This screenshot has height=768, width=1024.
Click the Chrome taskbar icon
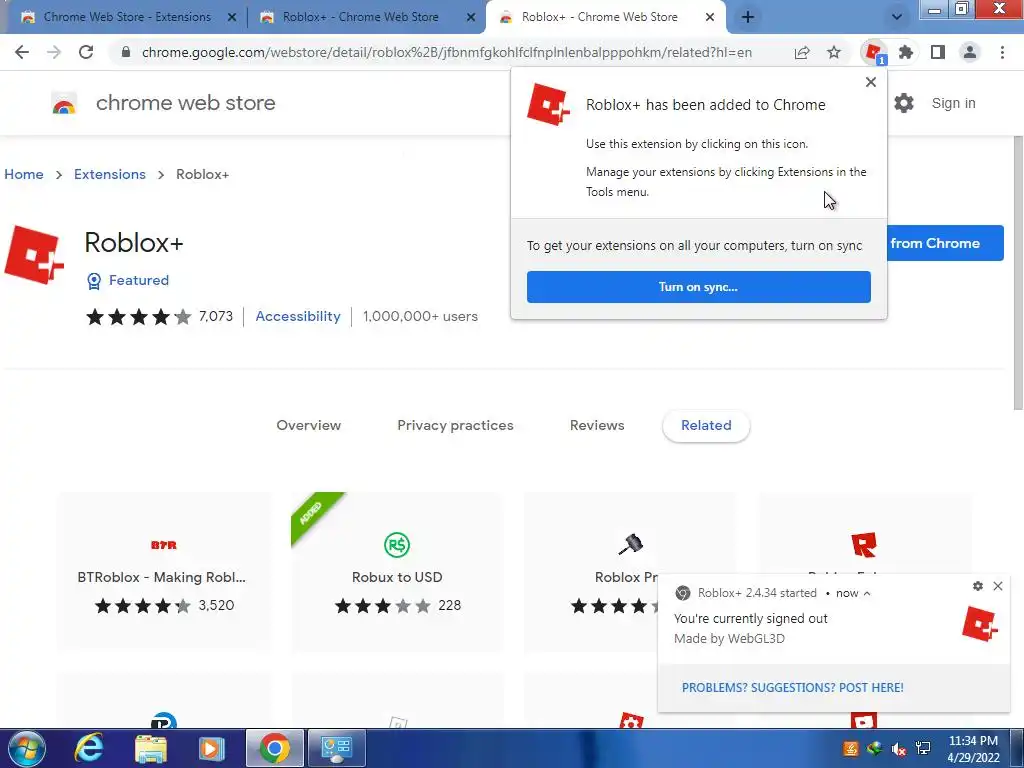[275, 748]
